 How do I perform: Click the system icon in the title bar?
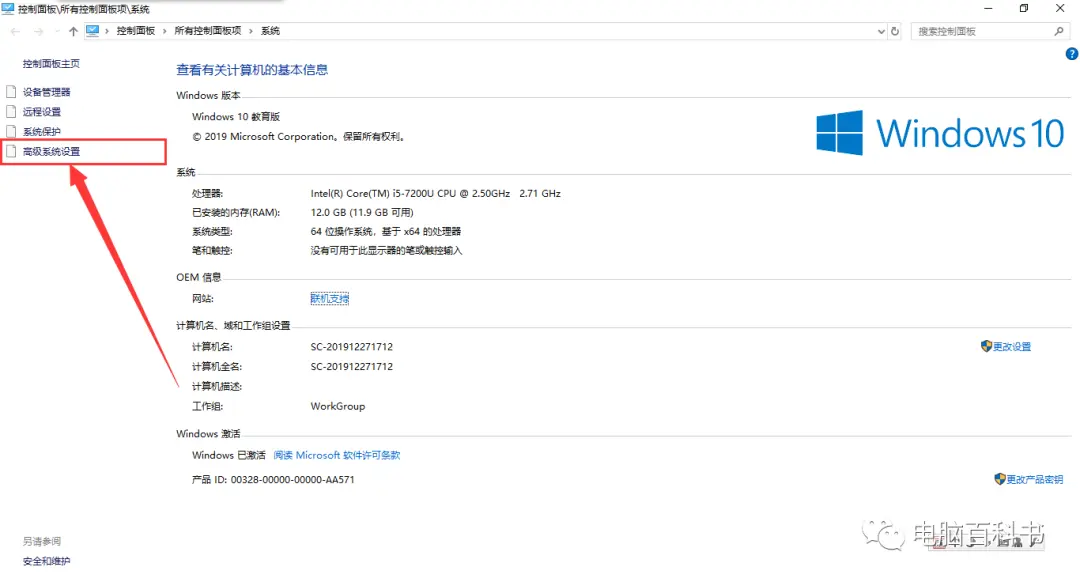tap(8, 9)
